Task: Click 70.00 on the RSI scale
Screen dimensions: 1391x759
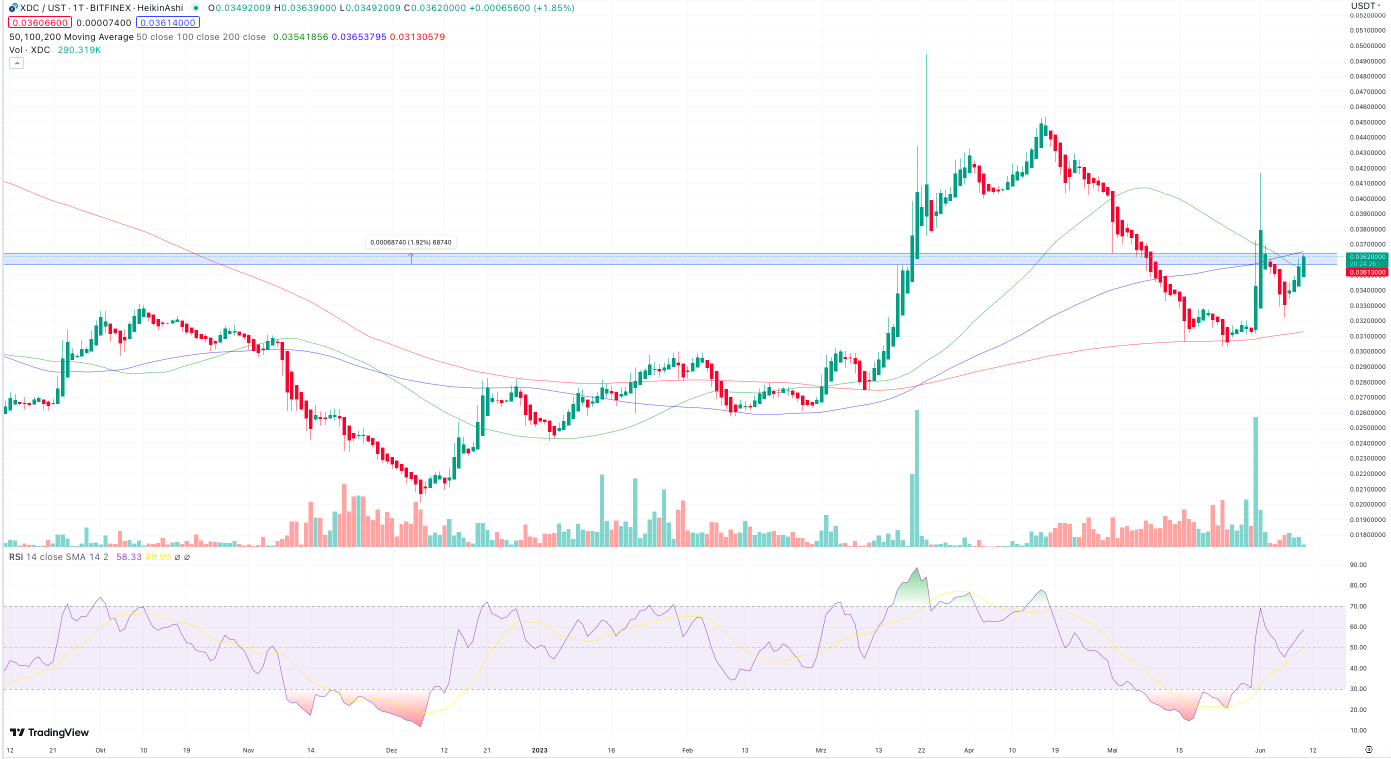Action: (1357, 606)
